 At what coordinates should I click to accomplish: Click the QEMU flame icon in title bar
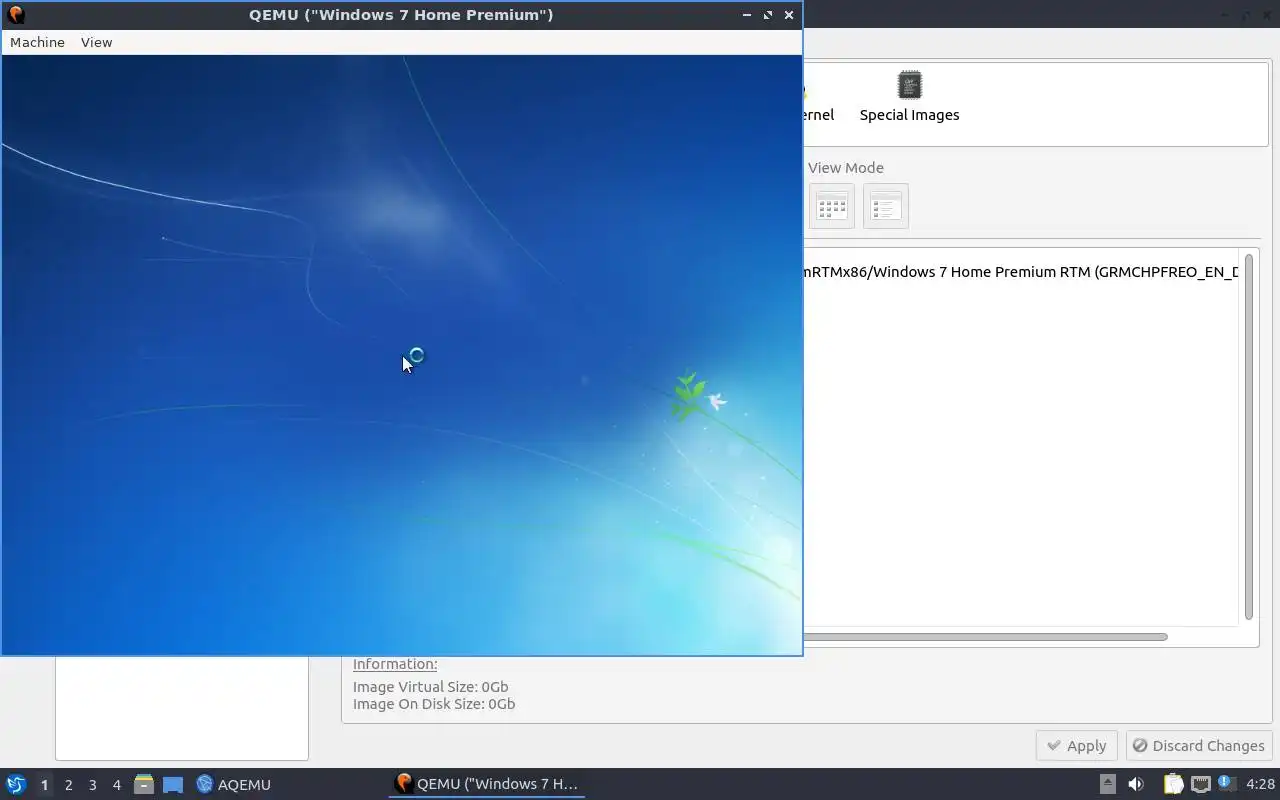point(15,14)
